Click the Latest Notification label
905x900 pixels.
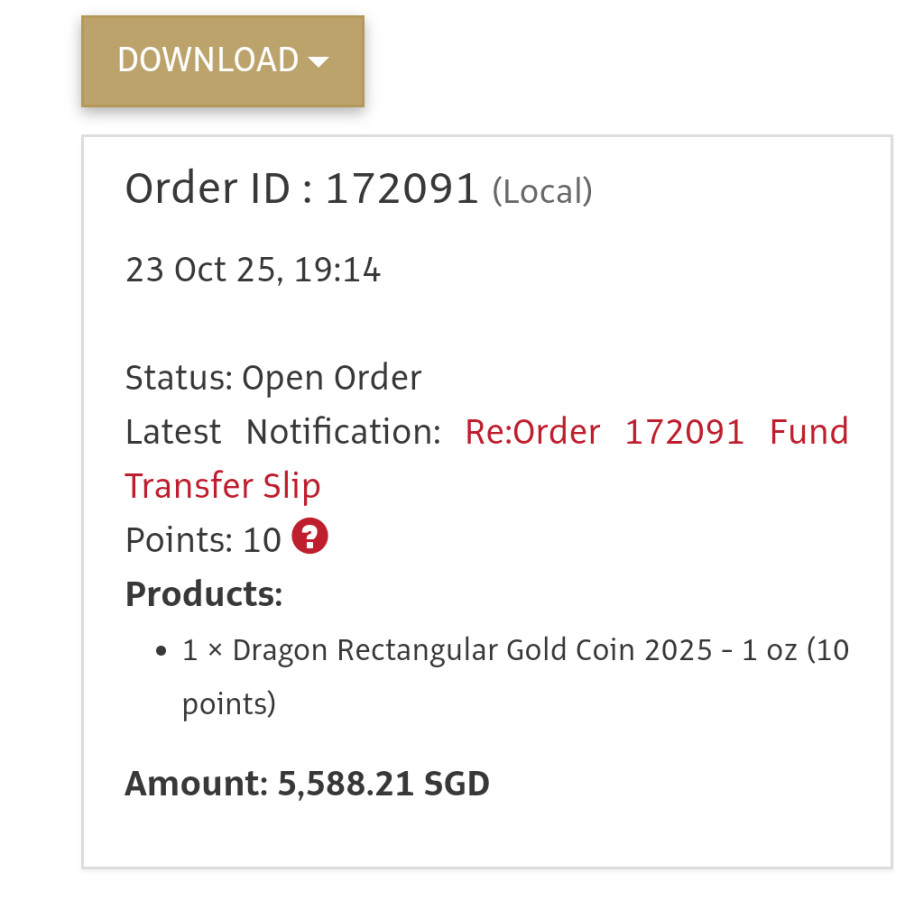click(x=283, y=432)
